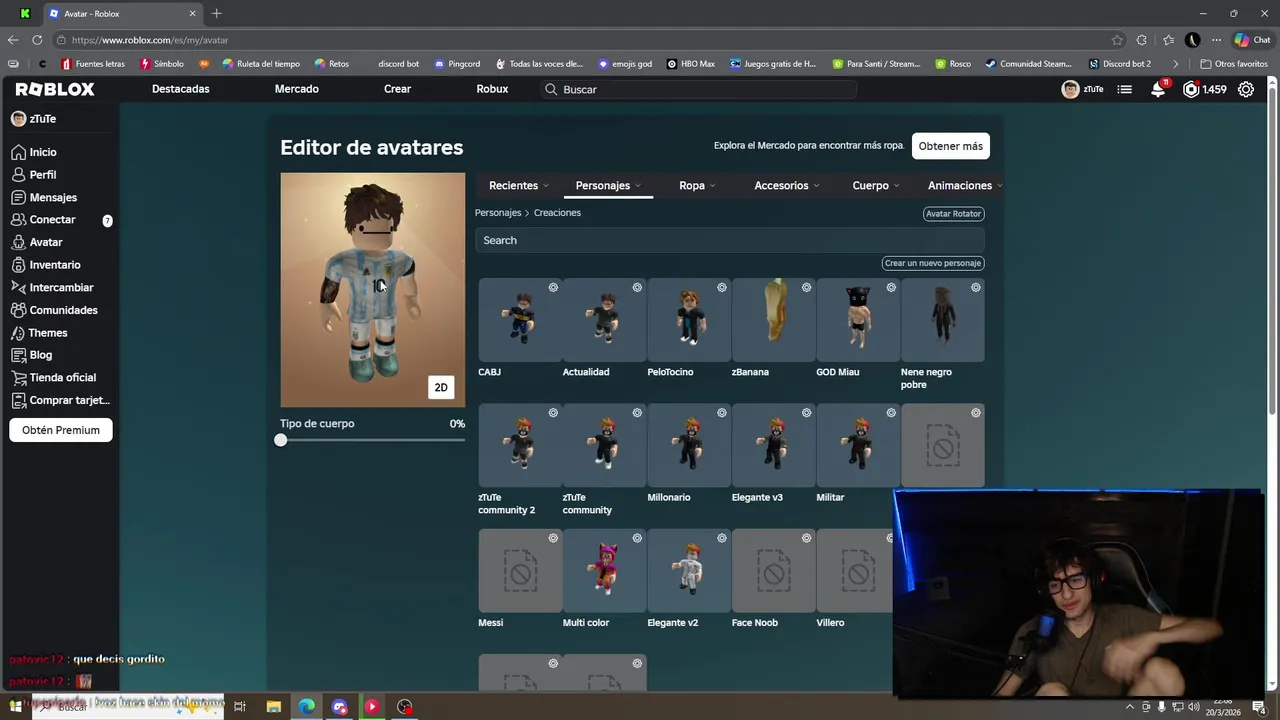Open Inventario in the sidebar
The height and width of the screenshot is (720, 1280).
[46, 265]
